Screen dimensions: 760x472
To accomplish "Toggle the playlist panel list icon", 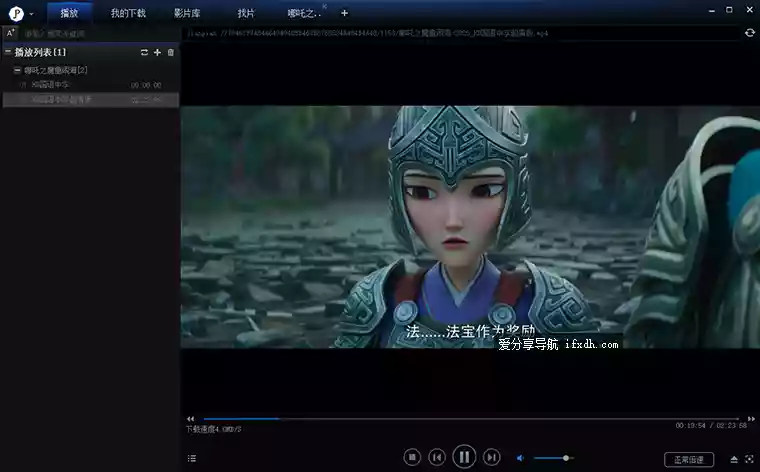I will (192, 458).
